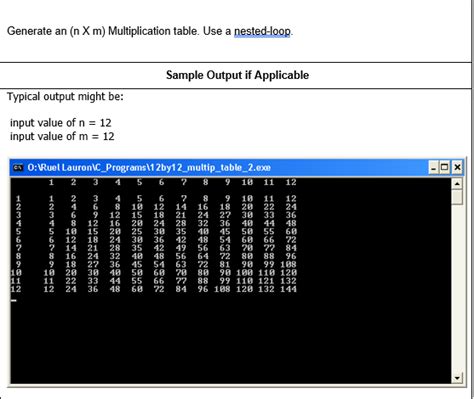
Task: Select the Sample Output if Applicable heading
Action: [x=237, y=75]
